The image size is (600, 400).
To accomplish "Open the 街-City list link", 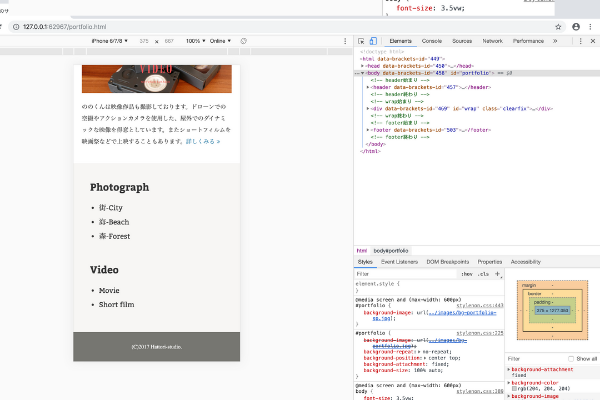I will tap(111, 208).
